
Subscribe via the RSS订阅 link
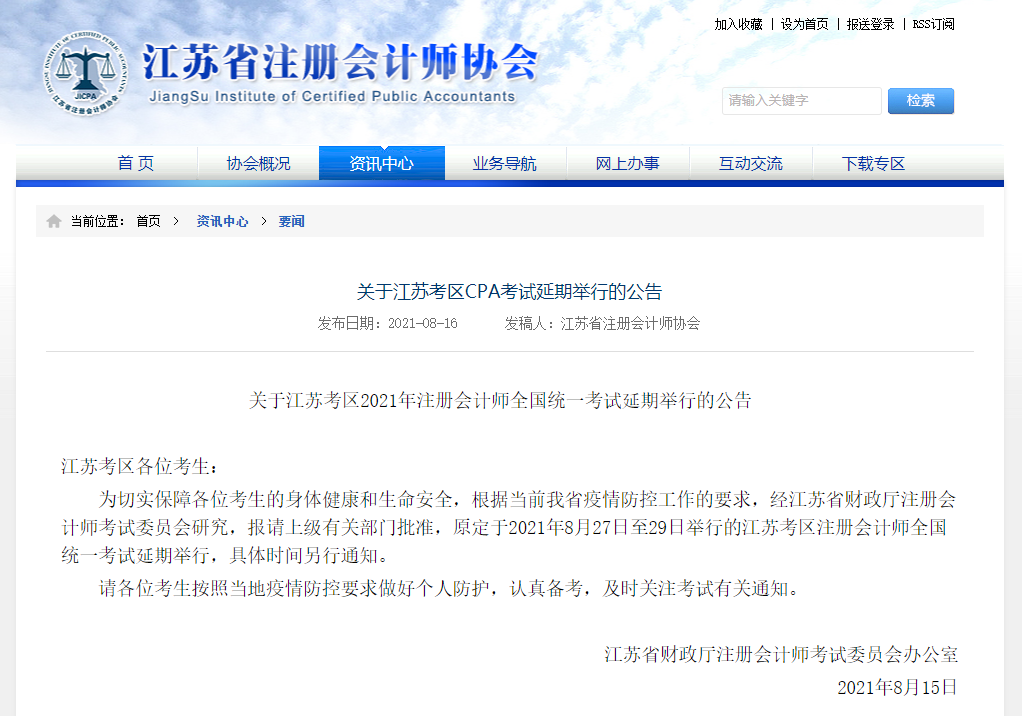coord(933,24)
